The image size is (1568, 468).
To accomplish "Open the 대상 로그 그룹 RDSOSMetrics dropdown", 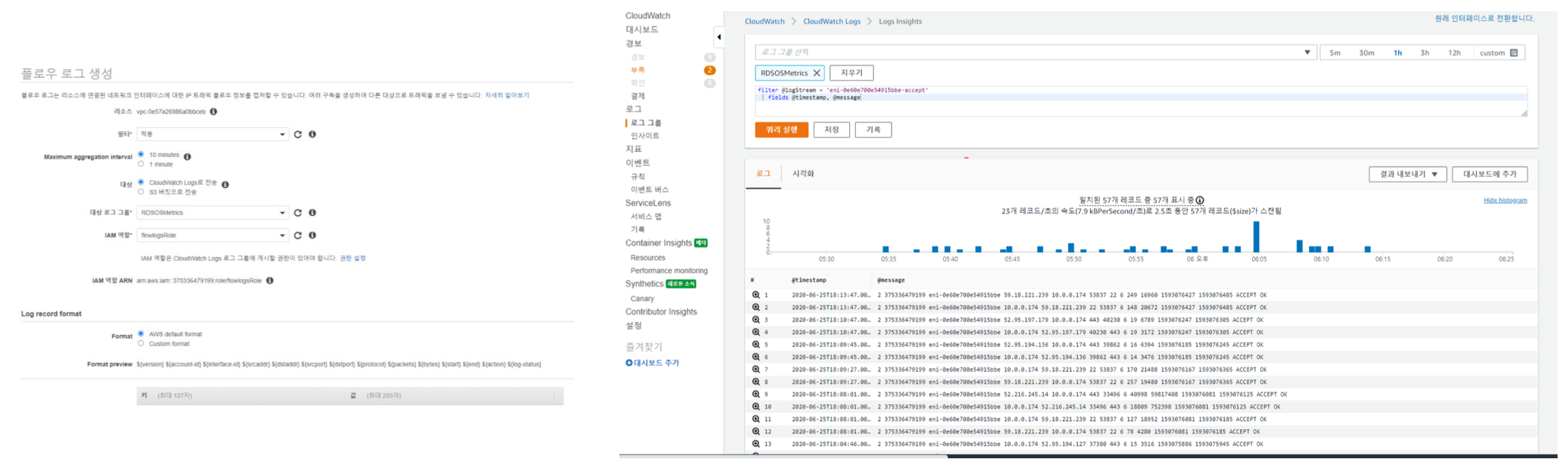I will point(212,212).
